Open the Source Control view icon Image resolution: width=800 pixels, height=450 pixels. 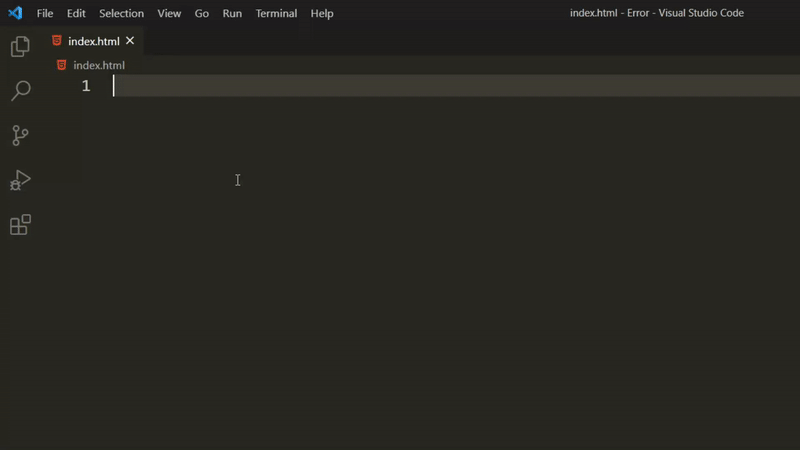pyautogui.click(x=20, y=136)
